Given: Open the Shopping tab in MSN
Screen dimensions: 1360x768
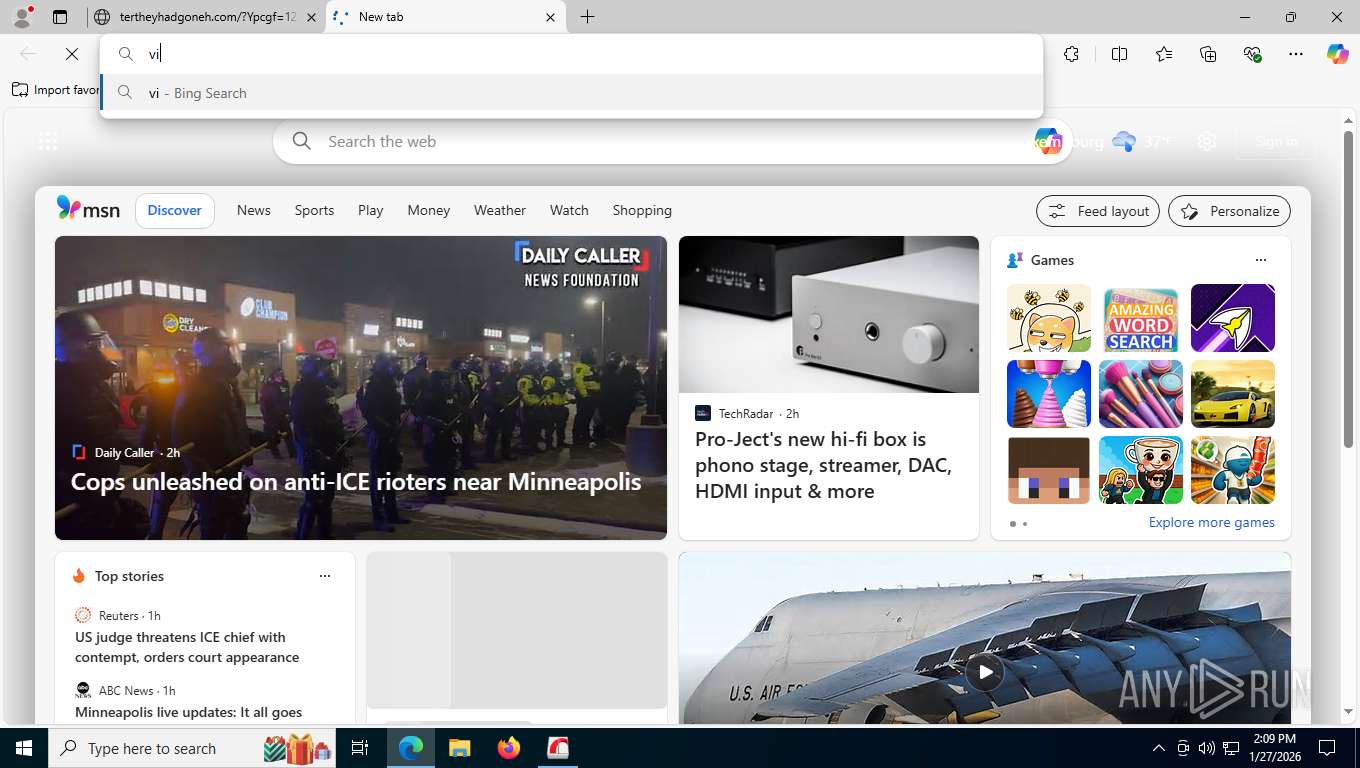Looking at the screenshot, I should [x=642, y=210].
